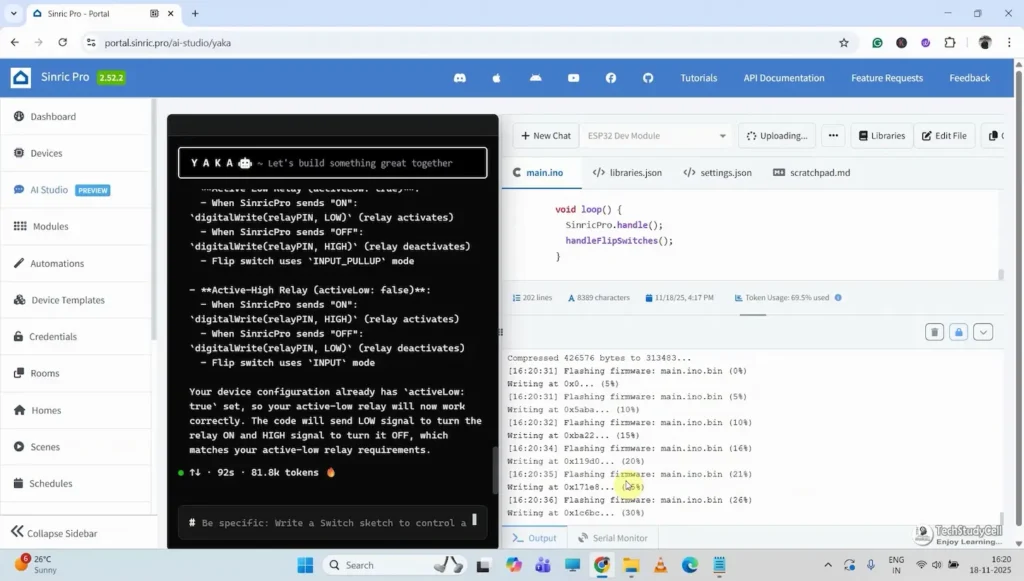Switch to the Serial Monitor tab
1024x581 pixels.
point(613,538)
